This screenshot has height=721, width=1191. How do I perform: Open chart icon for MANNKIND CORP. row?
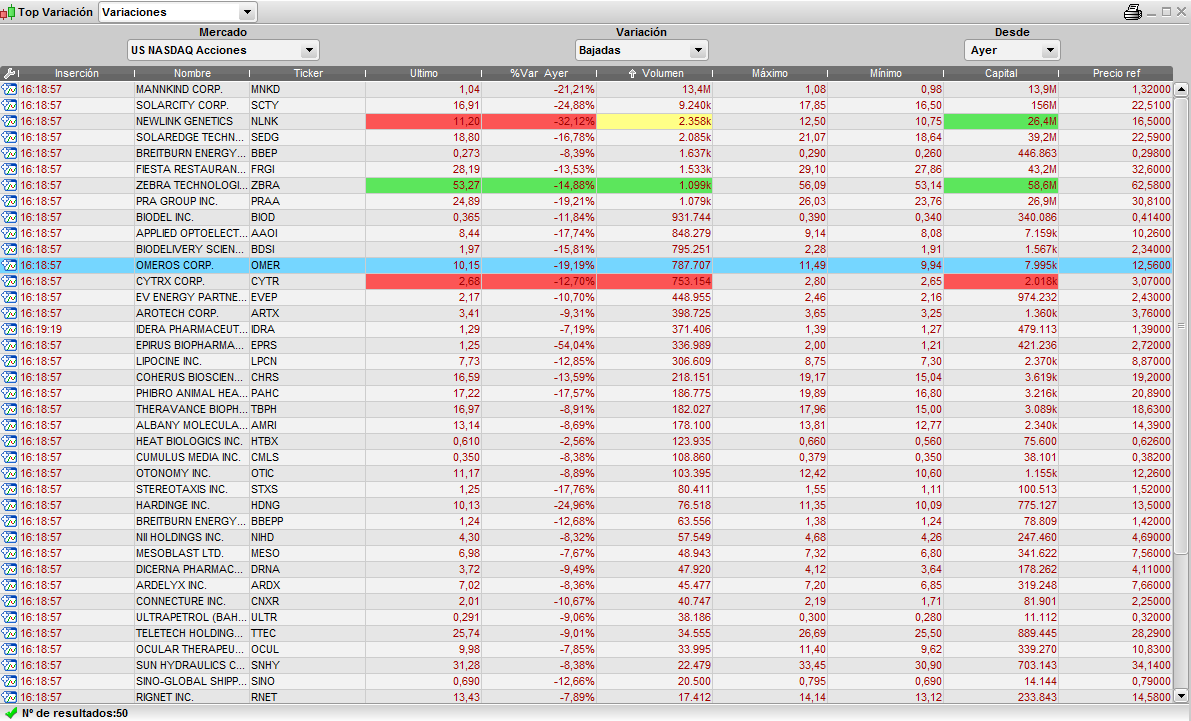click(x=9, y=89)
